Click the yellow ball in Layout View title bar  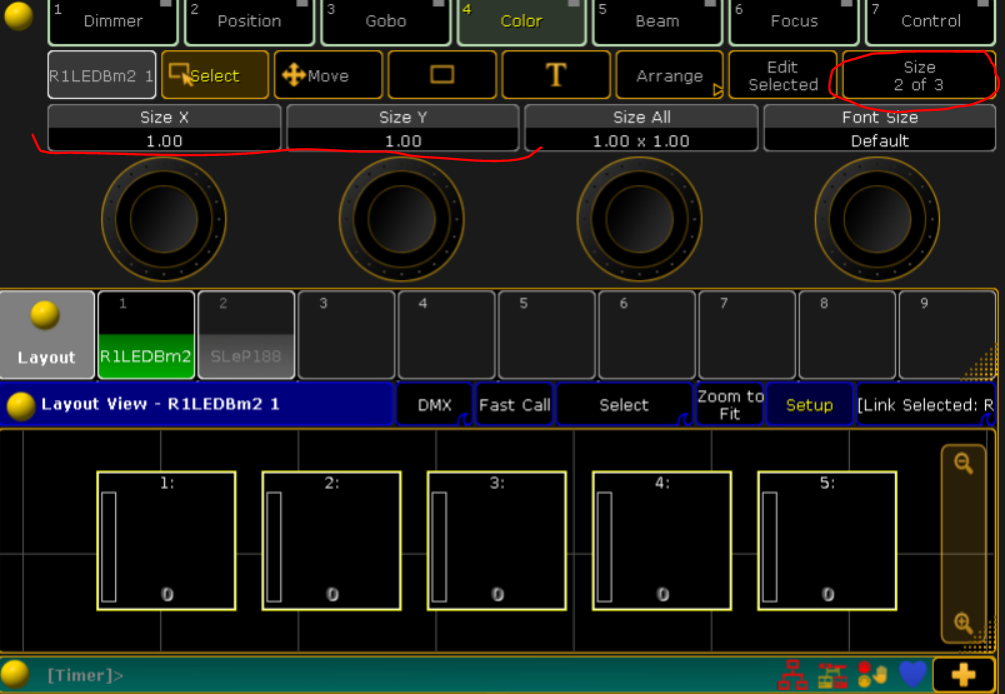pos(20,406)
